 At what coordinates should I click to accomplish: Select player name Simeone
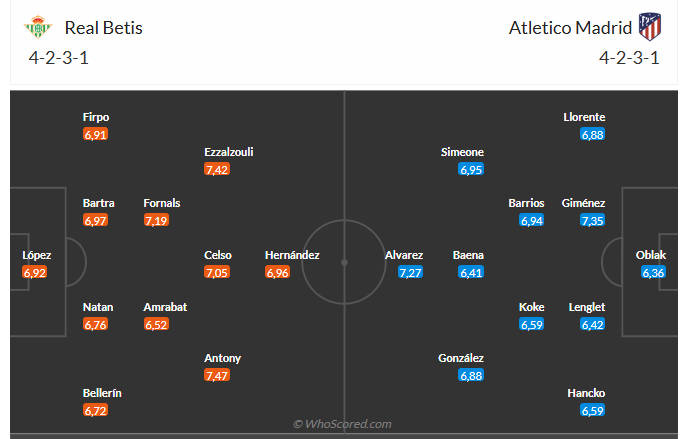point(462,152)
